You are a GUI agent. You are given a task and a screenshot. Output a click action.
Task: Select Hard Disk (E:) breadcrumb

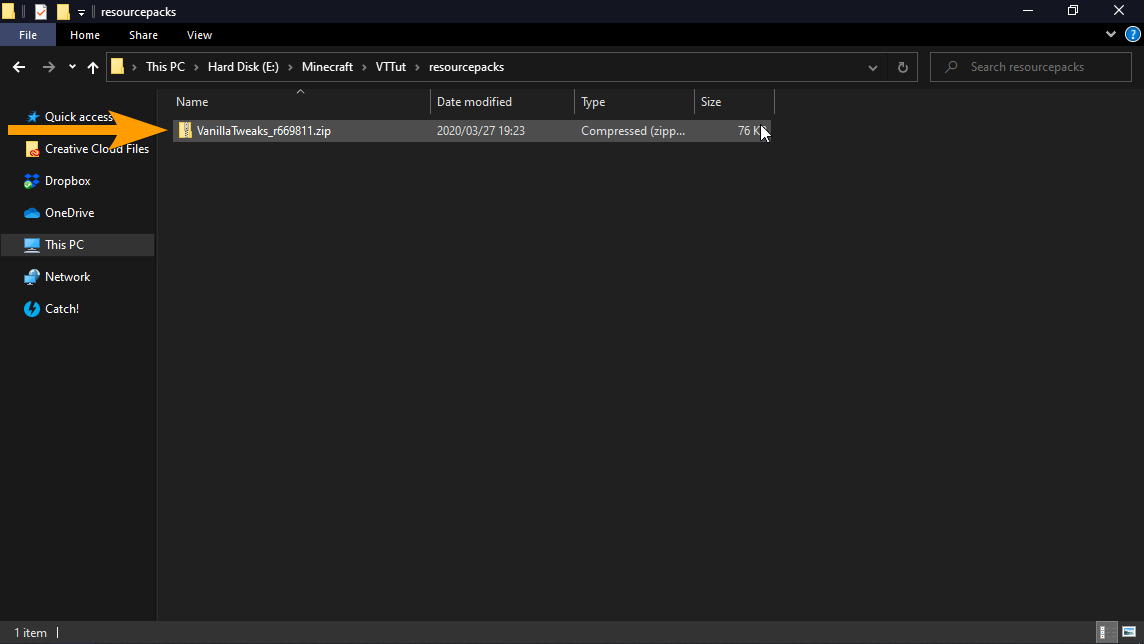pyautogui.click(x=243, y=67)
